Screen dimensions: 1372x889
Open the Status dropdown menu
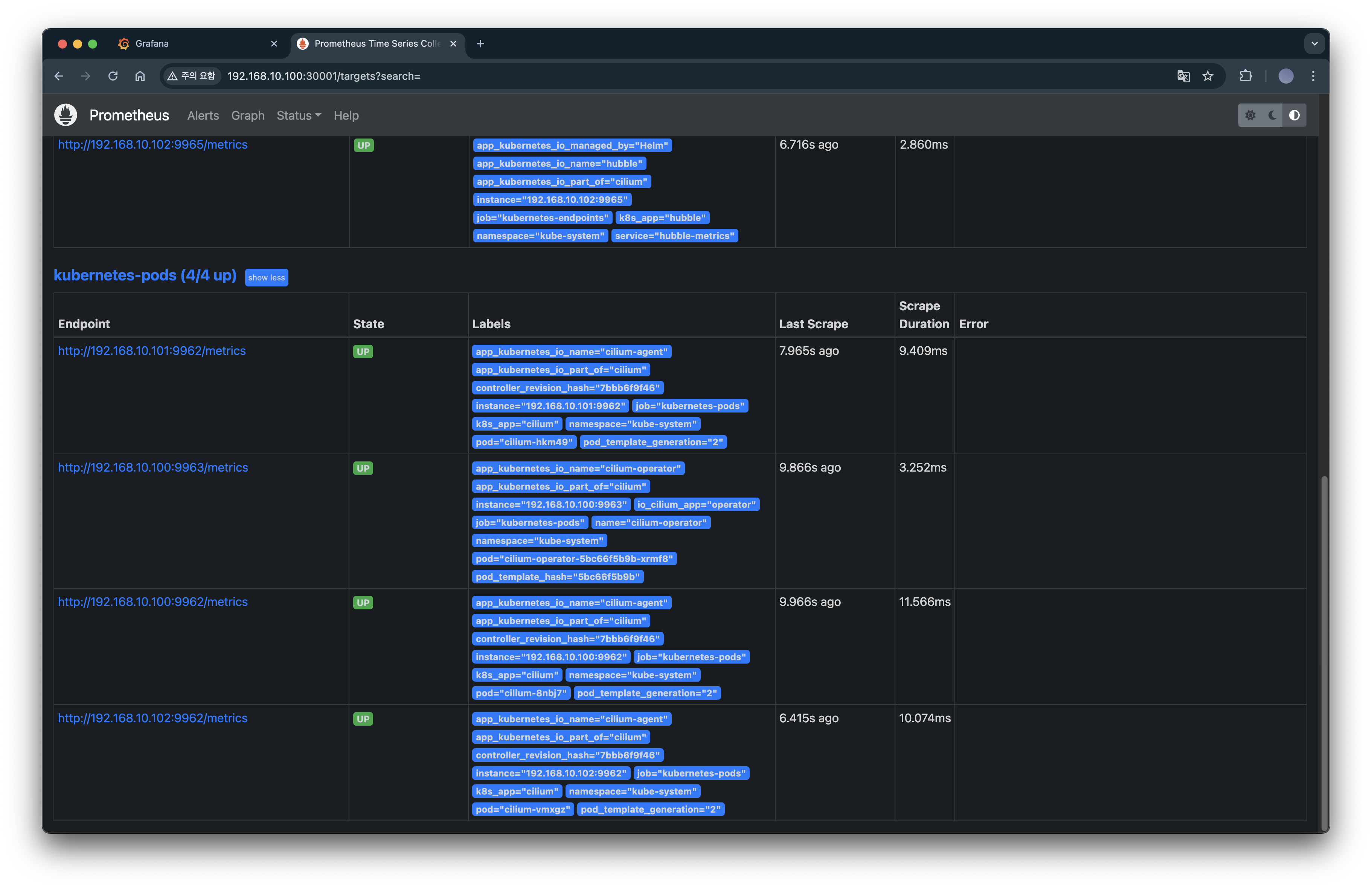pos(299,115)
